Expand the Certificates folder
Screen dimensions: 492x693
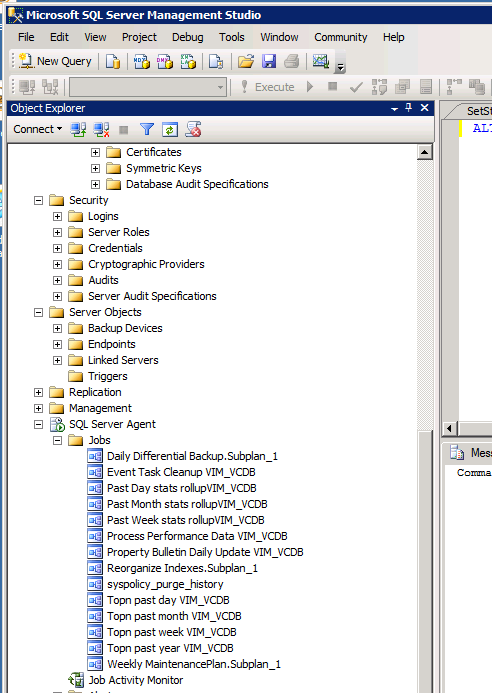(x=95, y=152)
